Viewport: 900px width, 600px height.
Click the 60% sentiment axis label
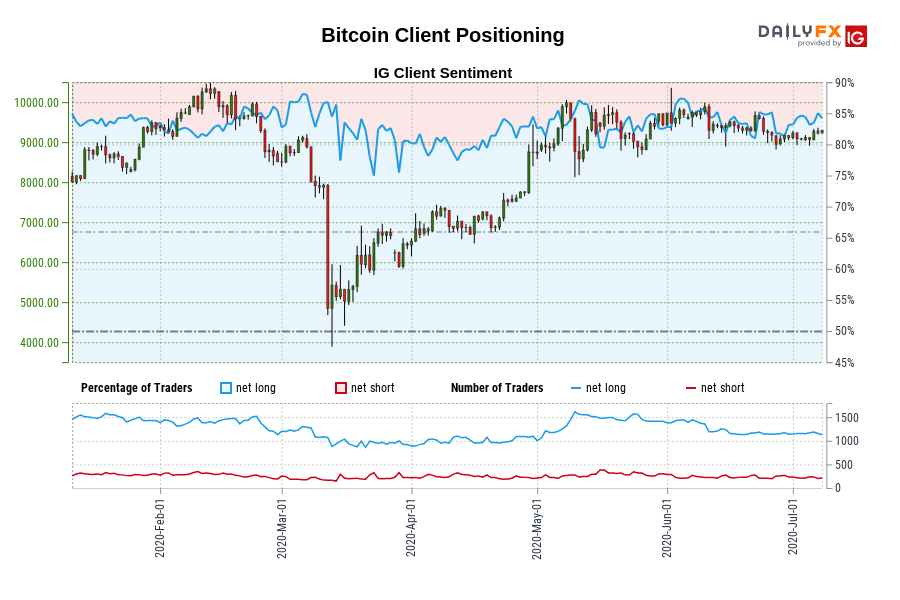coord(845,269)
